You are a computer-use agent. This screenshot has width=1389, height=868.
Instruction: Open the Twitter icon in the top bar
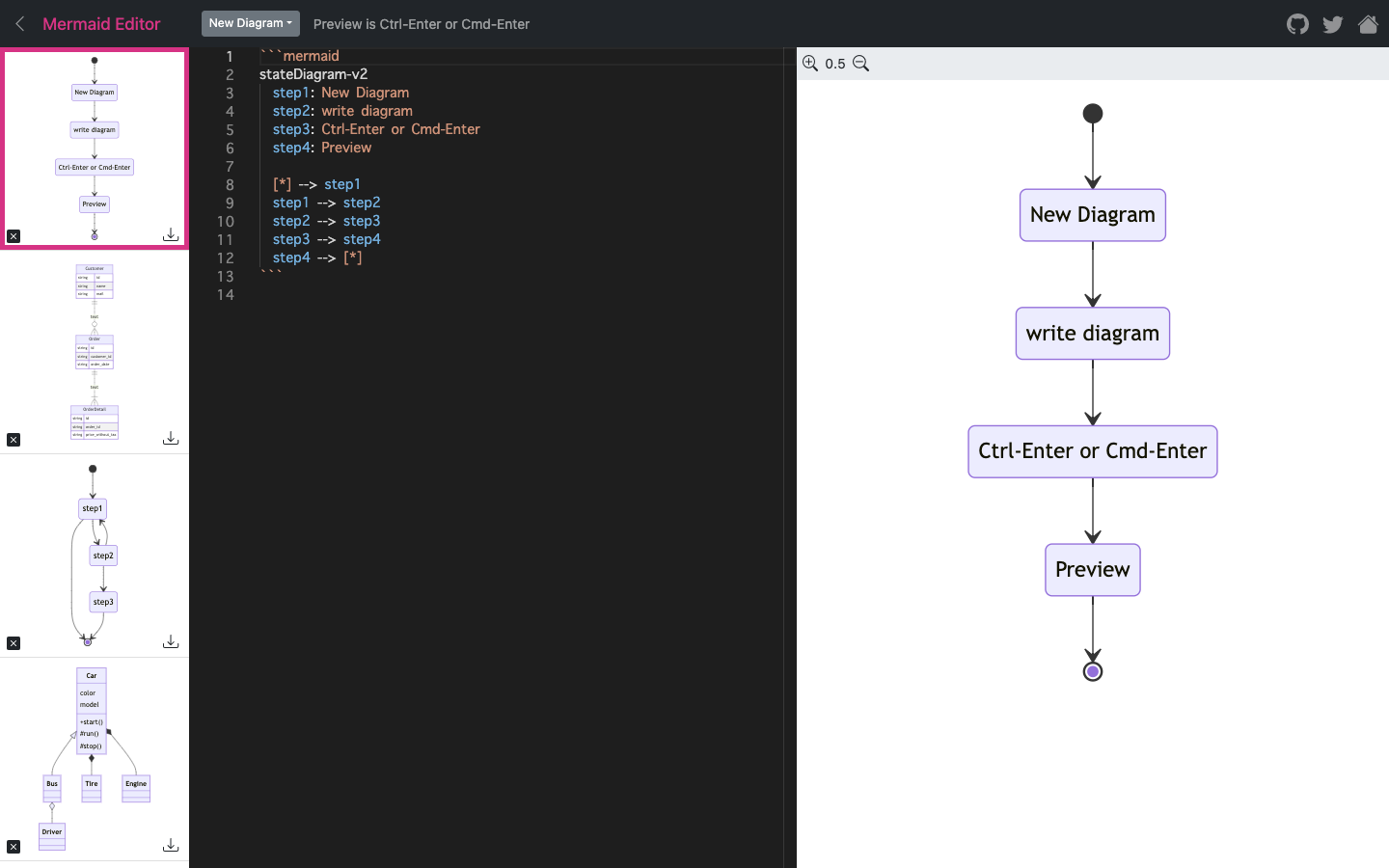pyautogui.click(x=1333, y=24)
